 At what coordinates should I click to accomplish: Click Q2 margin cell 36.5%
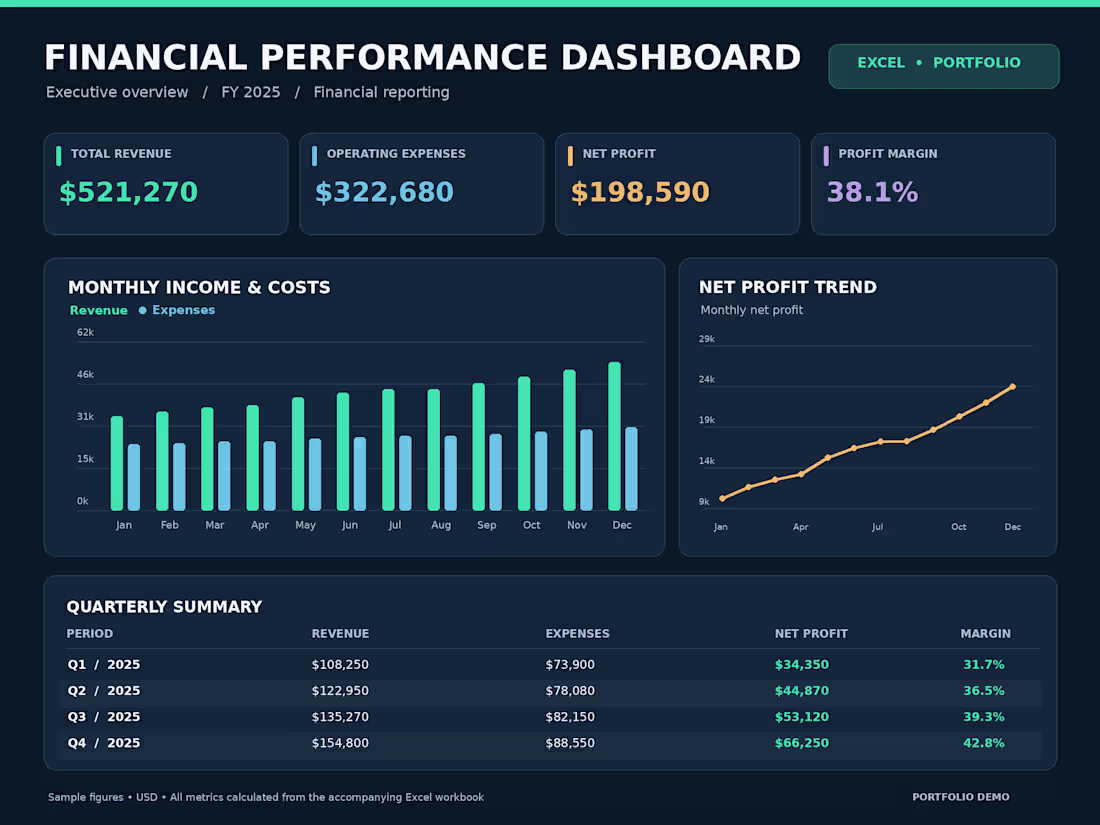984,690
